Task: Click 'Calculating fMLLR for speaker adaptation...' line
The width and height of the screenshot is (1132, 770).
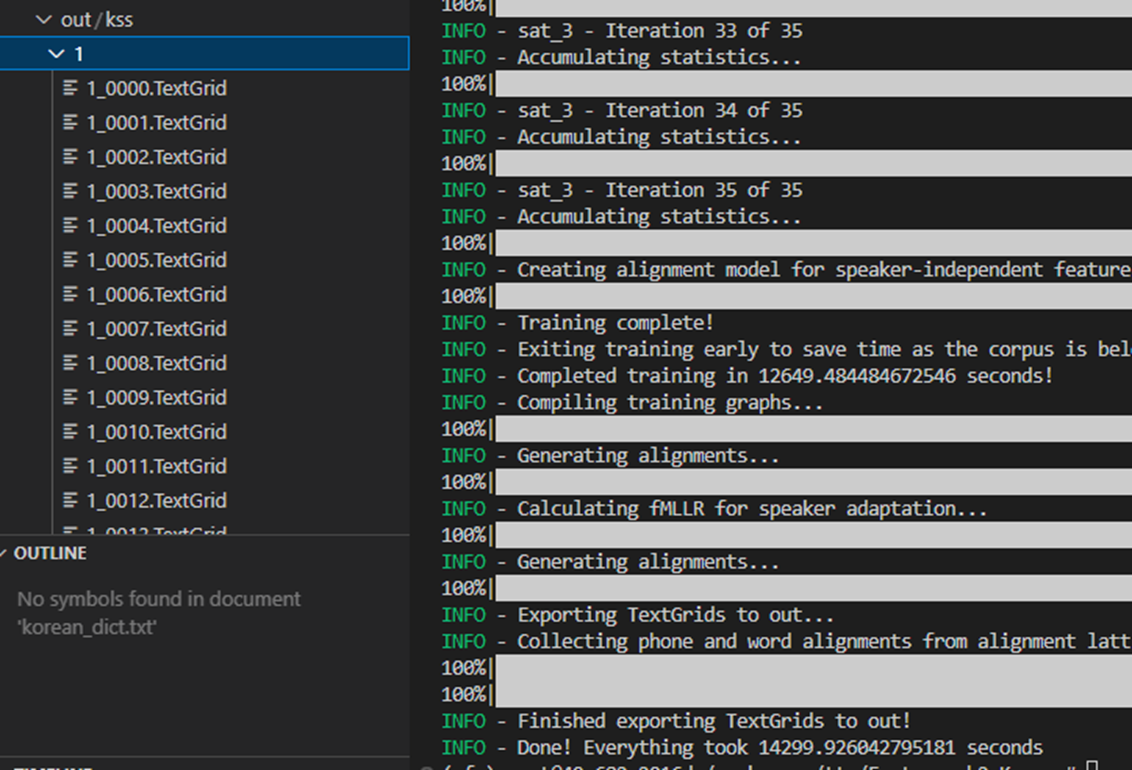Action: click(x=715, y=509)
